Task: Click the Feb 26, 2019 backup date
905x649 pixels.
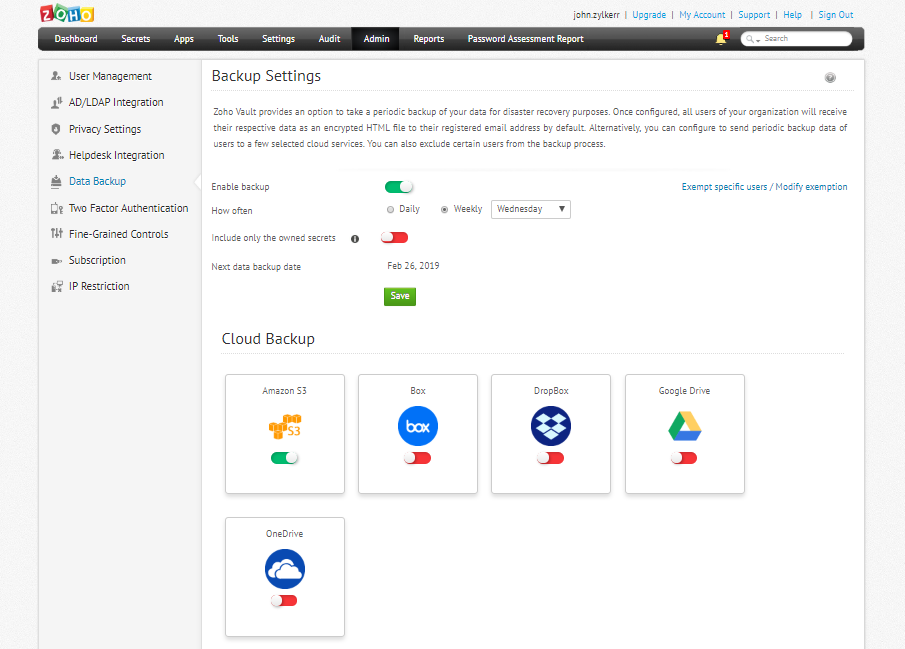Action: (413, 266)
